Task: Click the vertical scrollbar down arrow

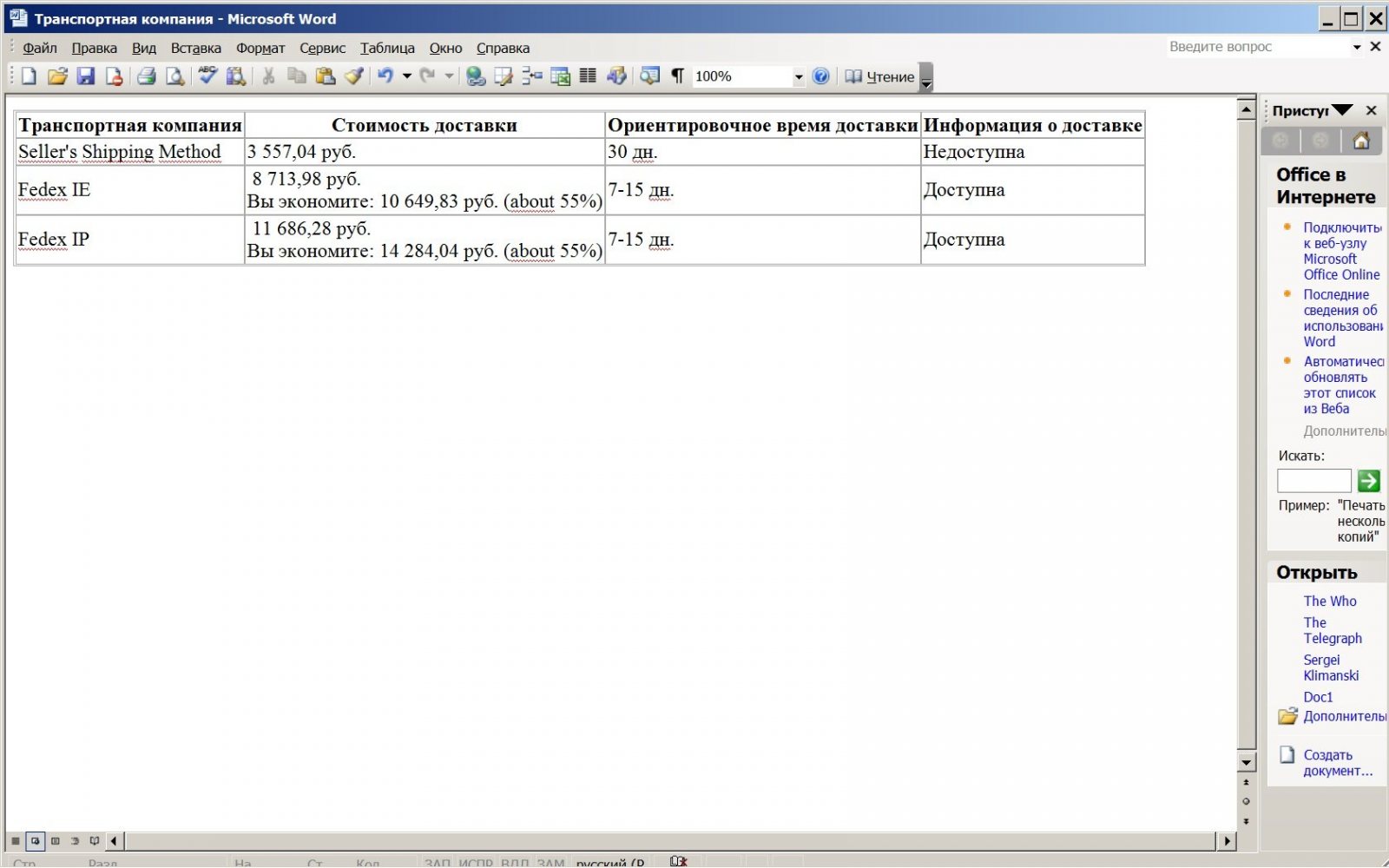Action: click(1246, 762)
